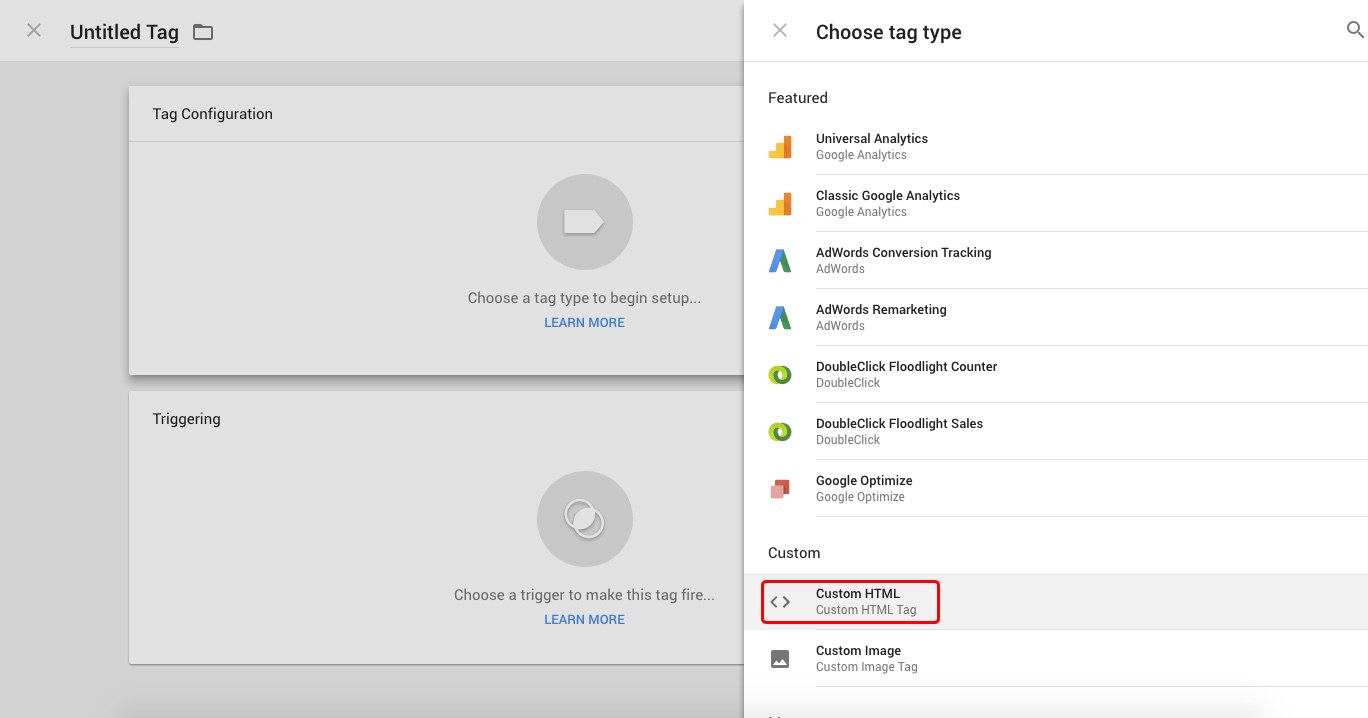This screenshot has height=718, width=1368.
Task: Select Custom Image tag type
Action: (1056, 659)
